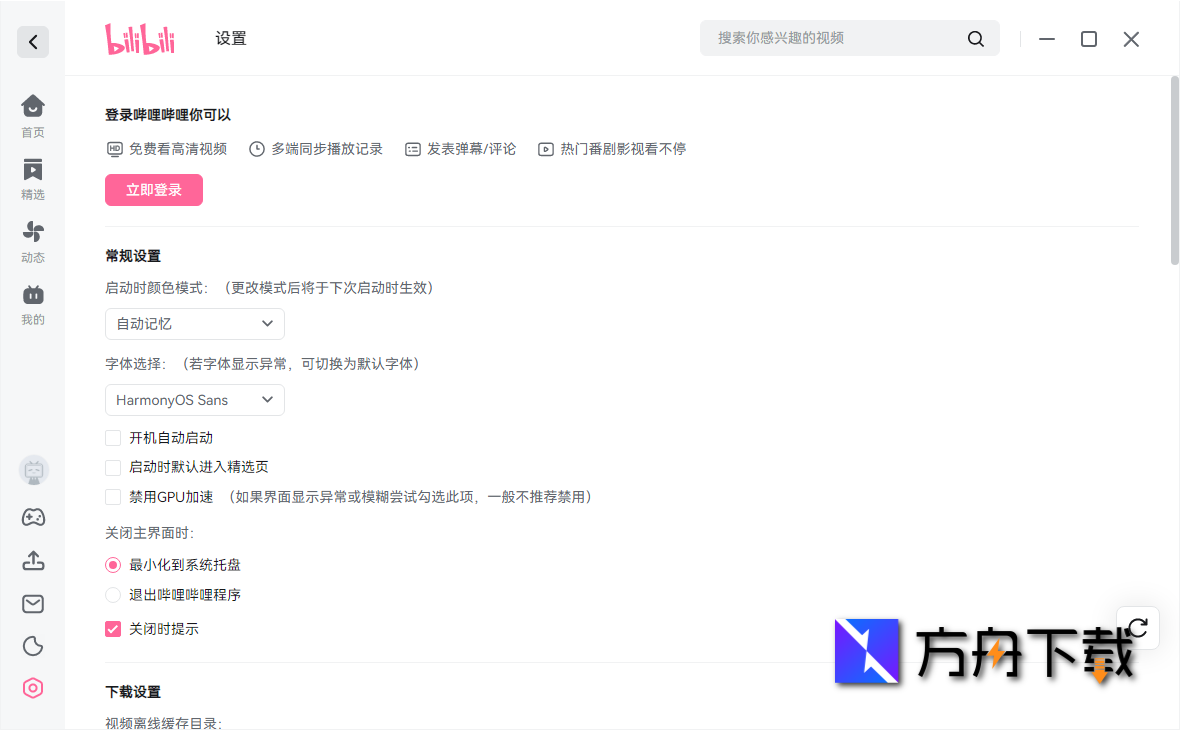Click the search magnifier in search bar

975,38
